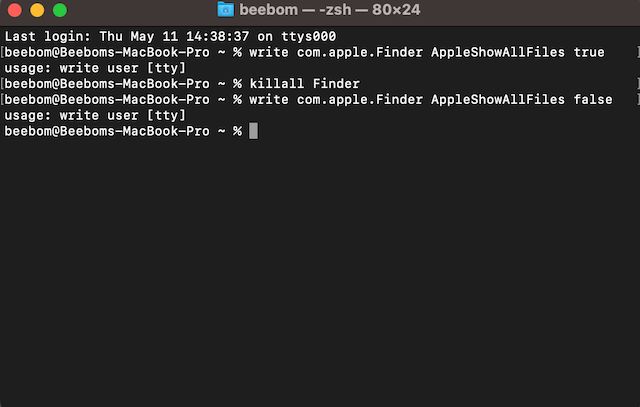Click the home folder icon in title bar
The height and width of the screenshot is (407, 640).
pos(226,11)
